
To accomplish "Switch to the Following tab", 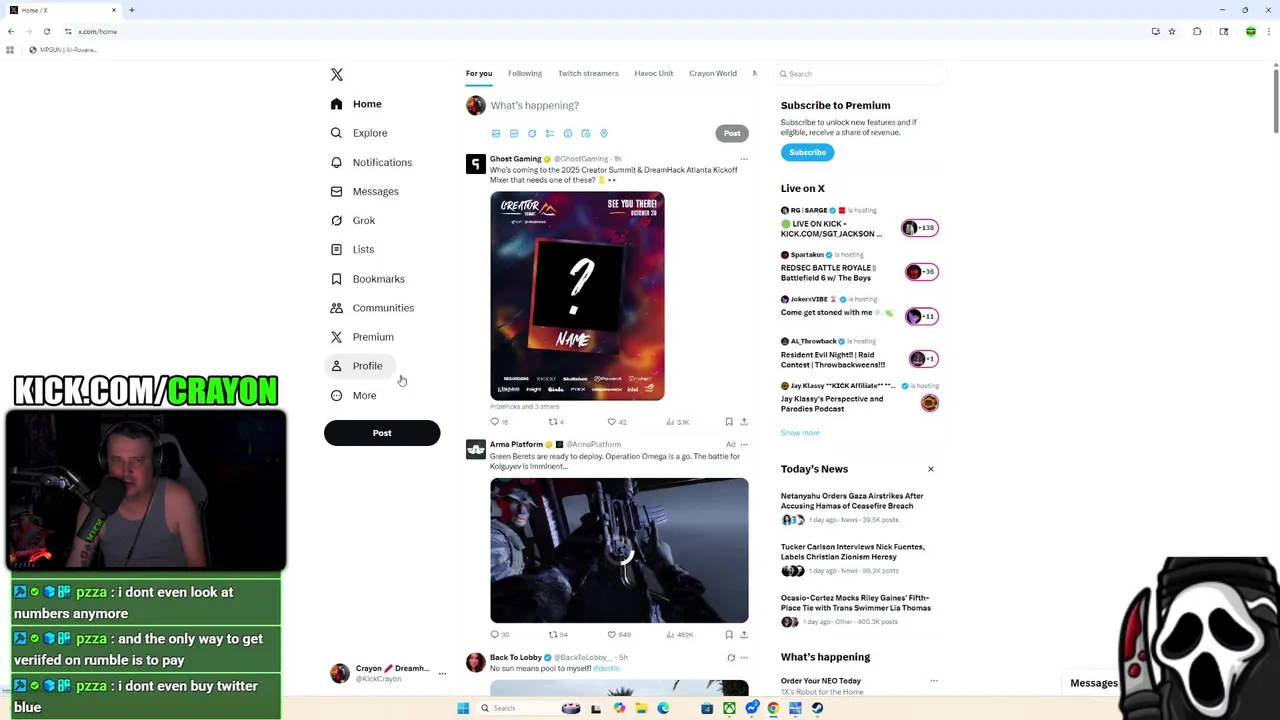I will tap(525, 73).
